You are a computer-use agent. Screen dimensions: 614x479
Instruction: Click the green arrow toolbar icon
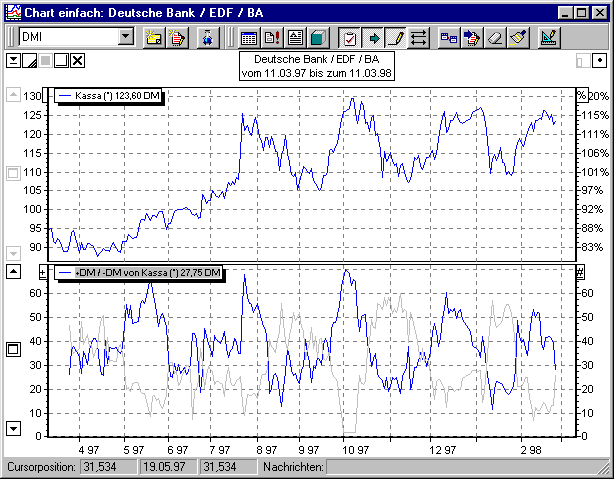(373, 38)
